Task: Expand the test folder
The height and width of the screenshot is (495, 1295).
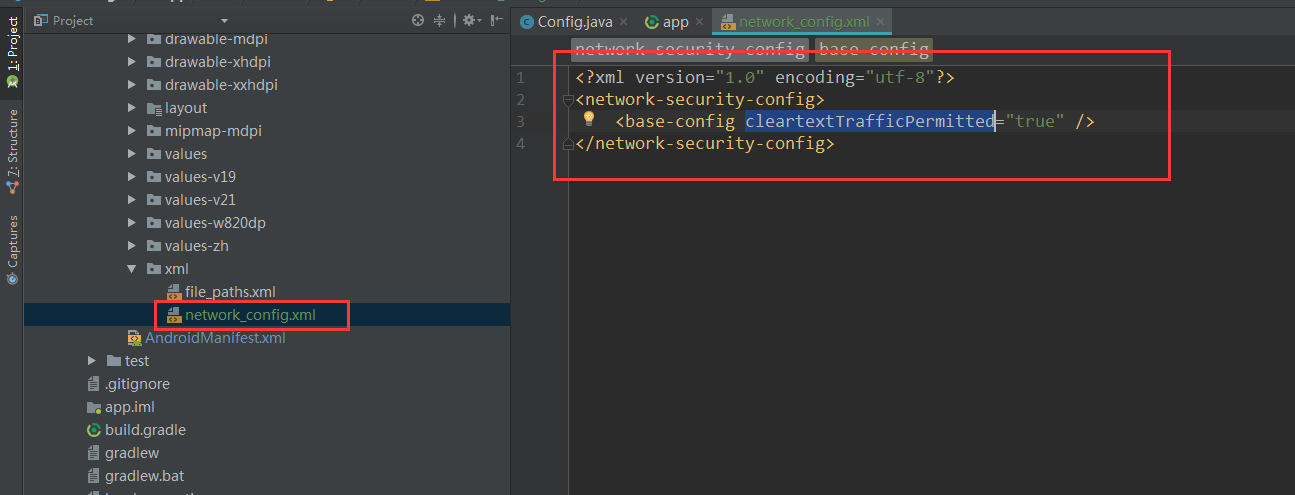Action: 92,361
